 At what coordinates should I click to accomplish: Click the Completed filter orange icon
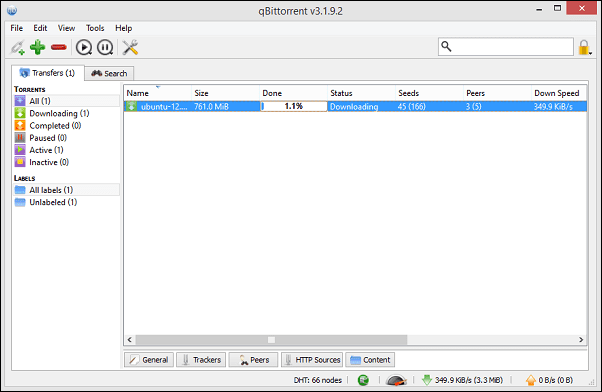20,126
